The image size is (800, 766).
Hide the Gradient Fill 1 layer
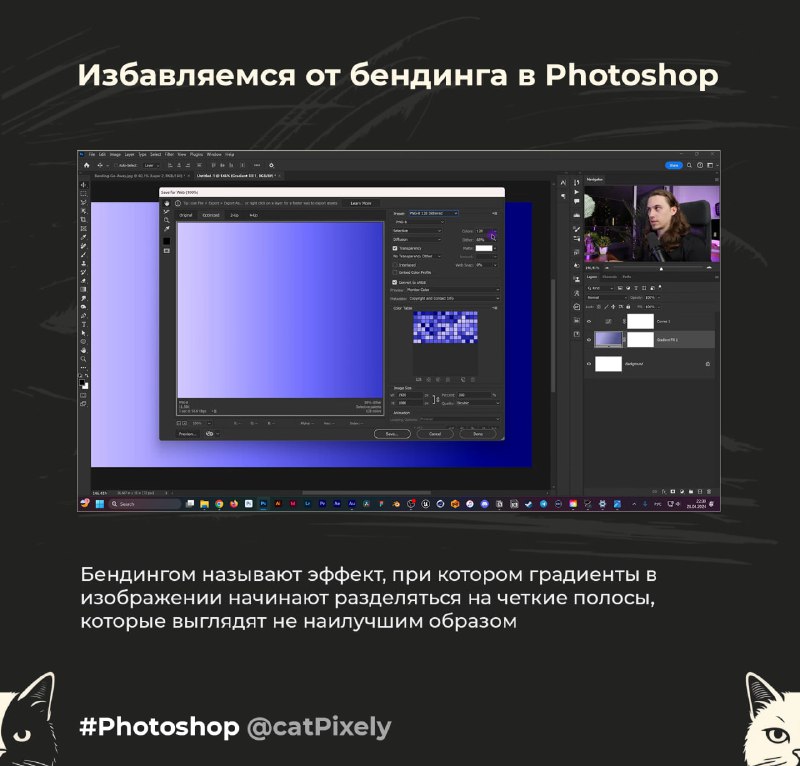point(589,339)
